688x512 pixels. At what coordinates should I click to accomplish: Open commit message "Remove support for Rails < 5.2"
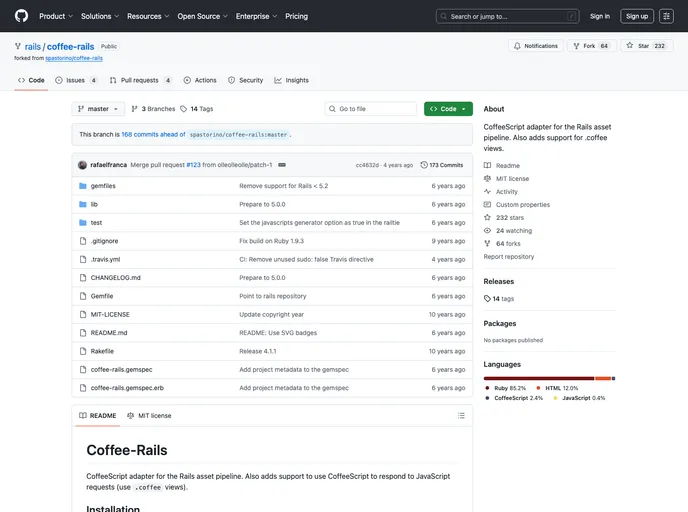tap(283, 186)
